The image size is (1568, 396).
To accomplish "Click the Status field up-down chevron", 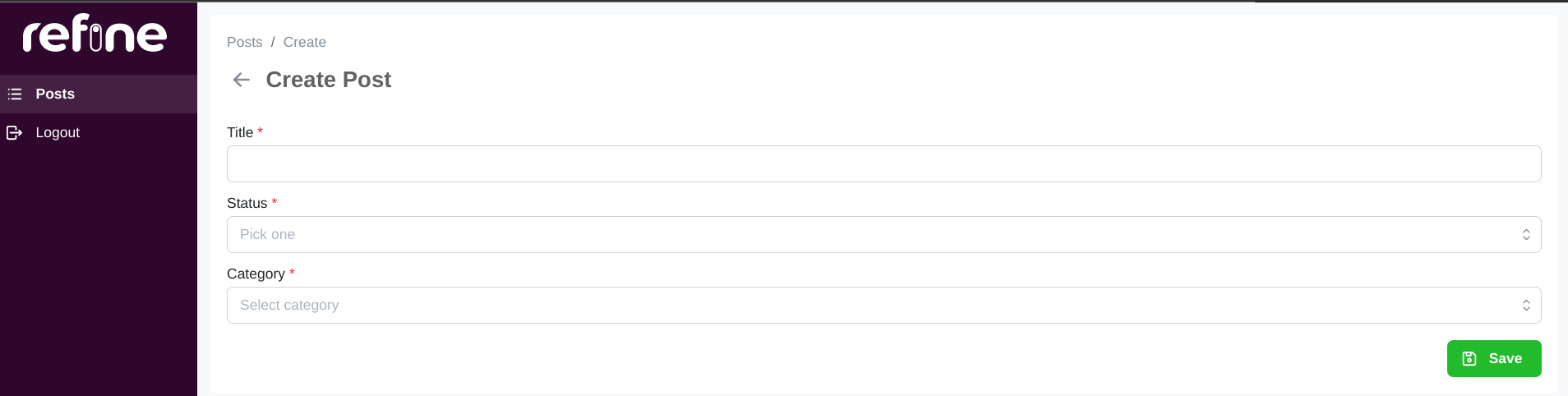I will 1526,235.
